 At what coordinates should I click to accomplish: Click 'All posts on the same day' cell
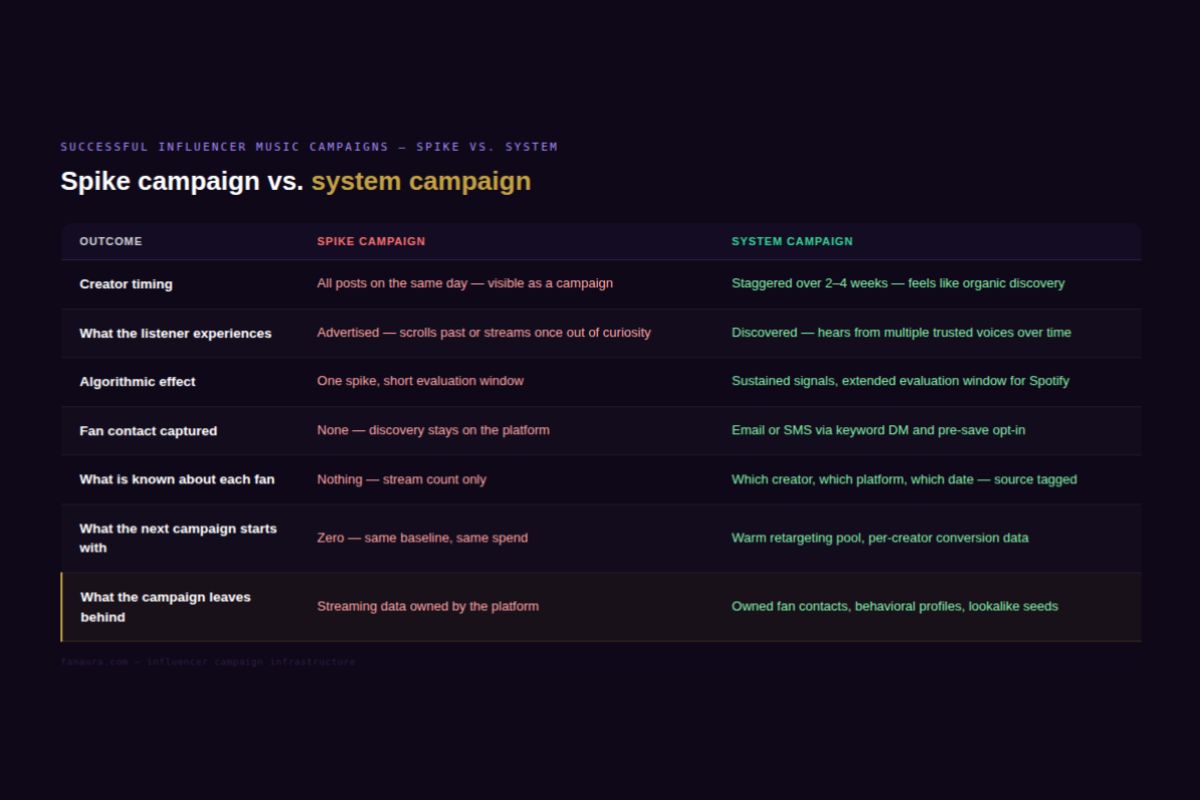tap(465, 283)
